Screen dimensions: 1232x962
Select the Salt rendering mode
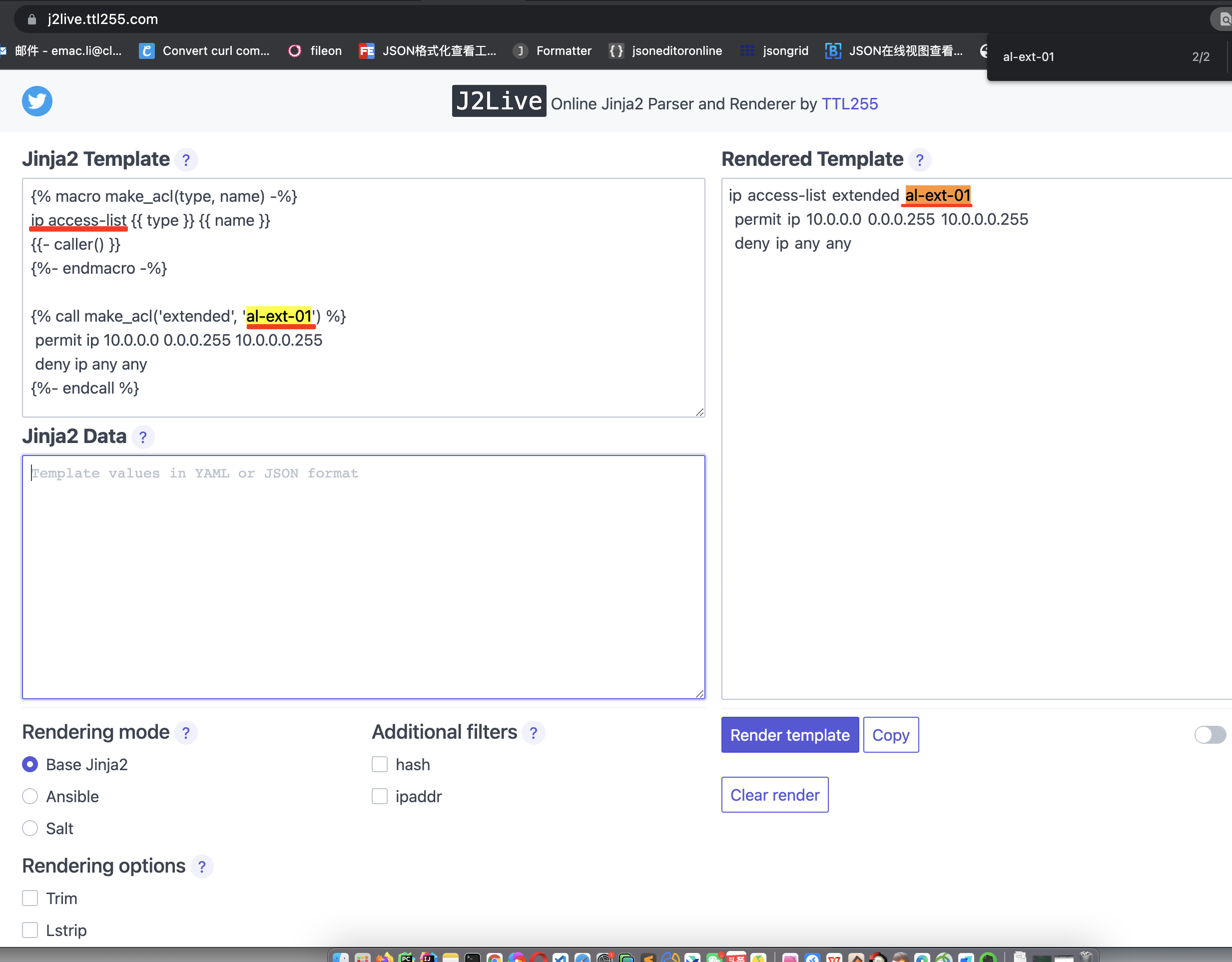tap(30, 828)
